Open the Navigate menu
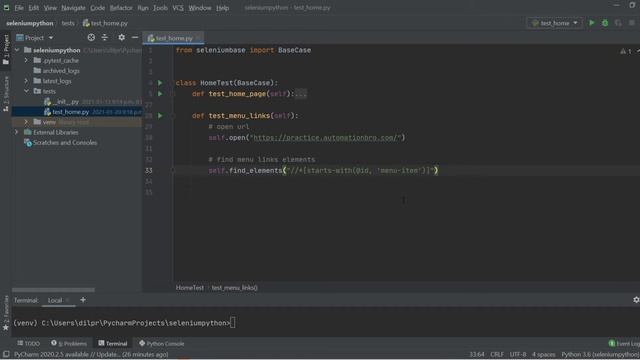The image size is (640, 360). tap(73, 8)
